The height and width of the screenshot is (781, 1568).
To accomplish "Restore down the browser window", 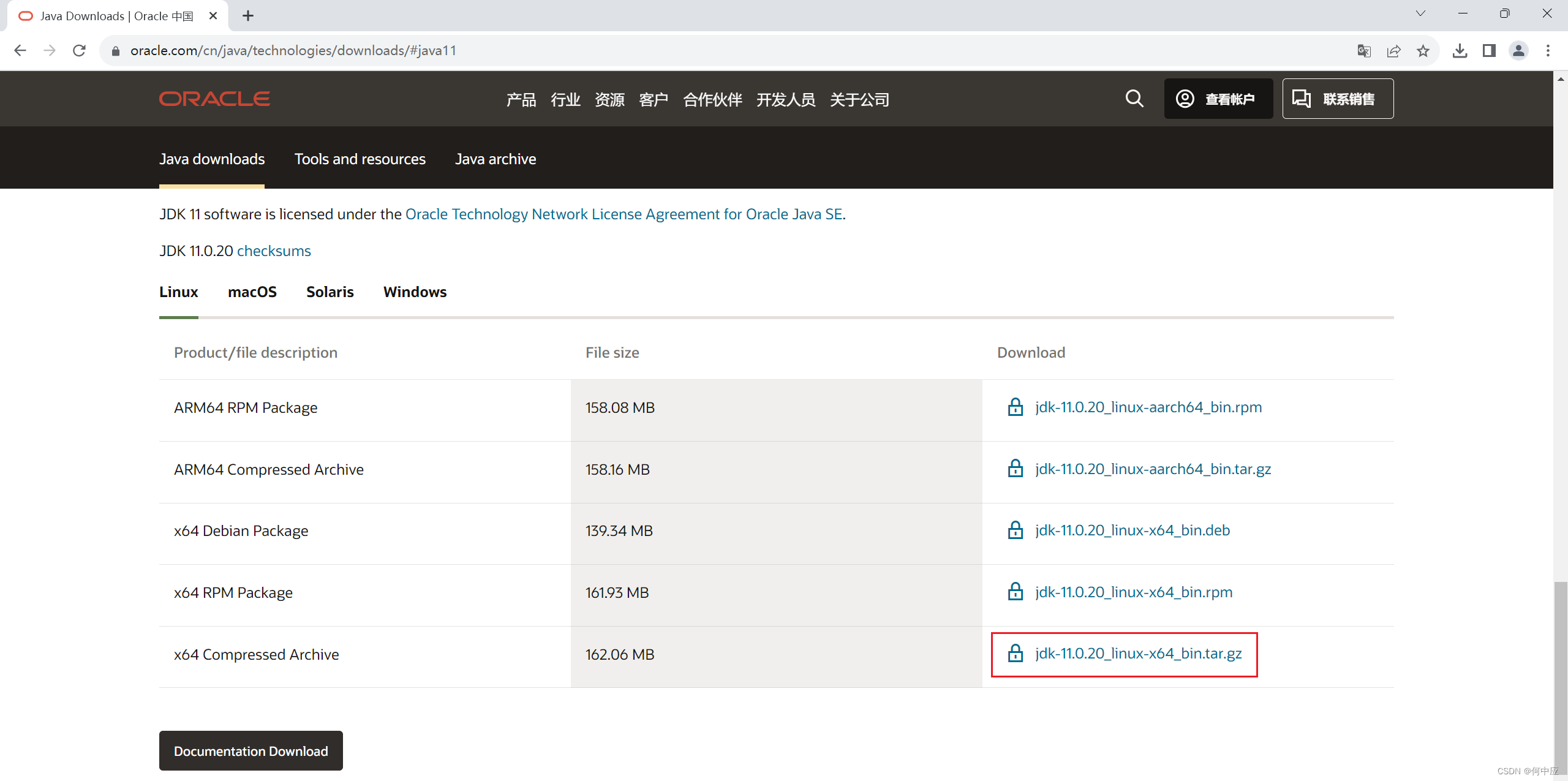I will coord(1504,13).
